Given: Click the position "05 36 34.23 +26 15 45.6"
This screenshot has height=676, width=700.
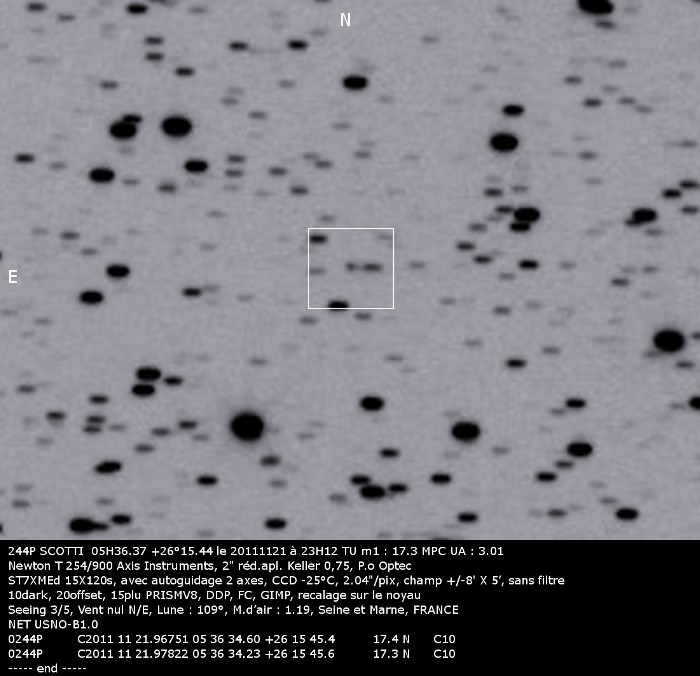Looking at the screenshot, I should 263,654.
